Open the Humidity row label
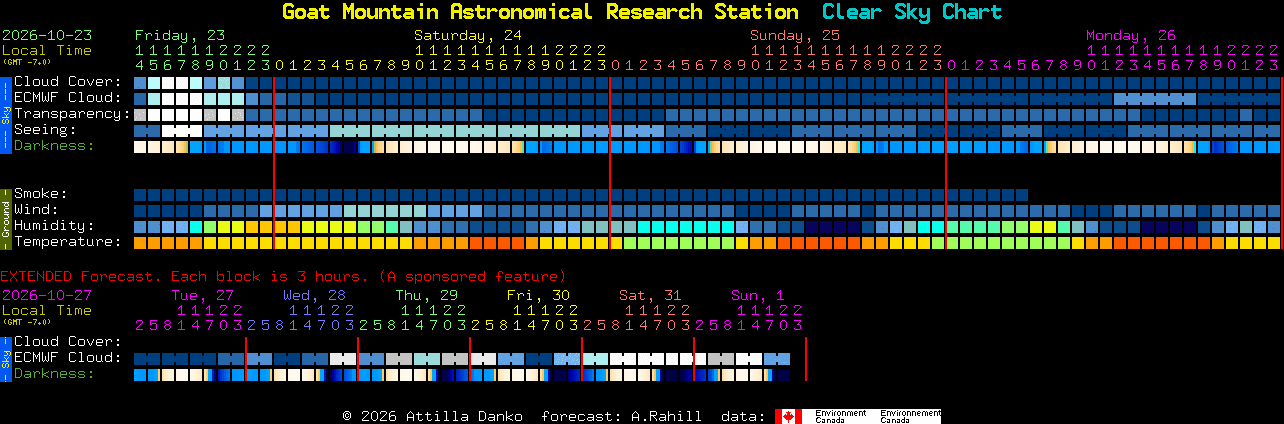This screenshot has height=424, width=1284. 54,226
